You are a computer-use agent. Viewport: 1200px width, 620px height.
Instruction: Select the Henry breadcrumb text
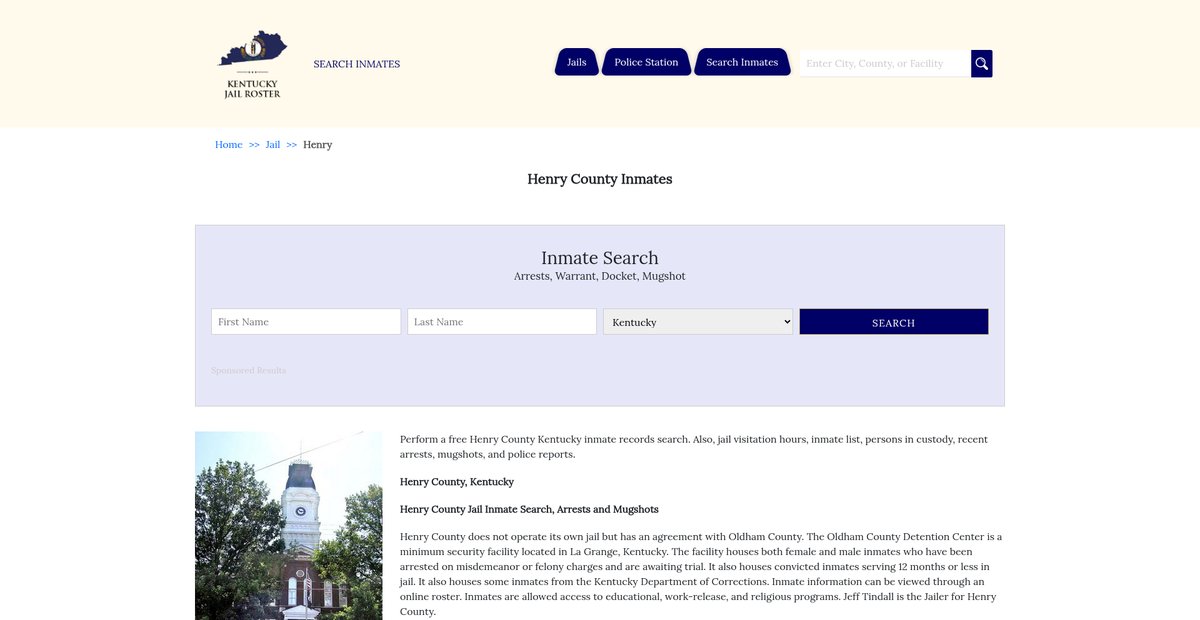tap(318, 145)
